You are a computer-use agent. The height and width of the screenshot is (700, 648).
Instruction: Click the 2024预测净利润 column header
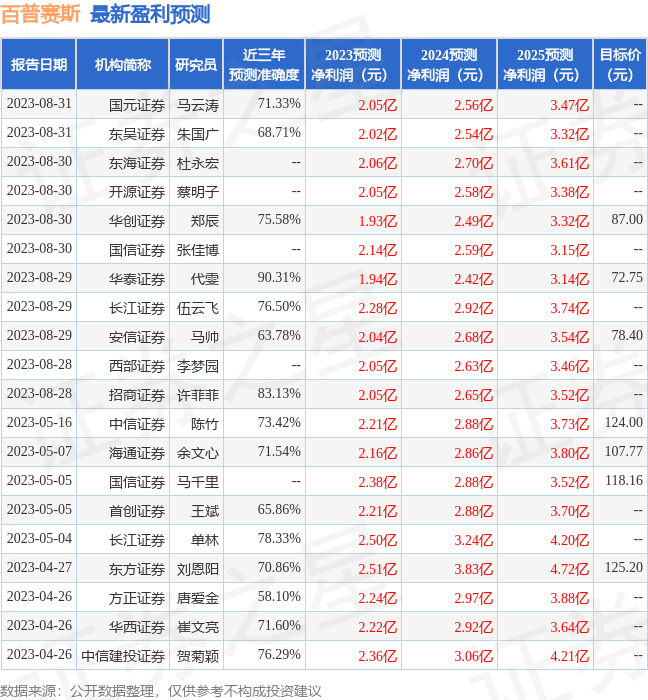[x=449, y=65]
